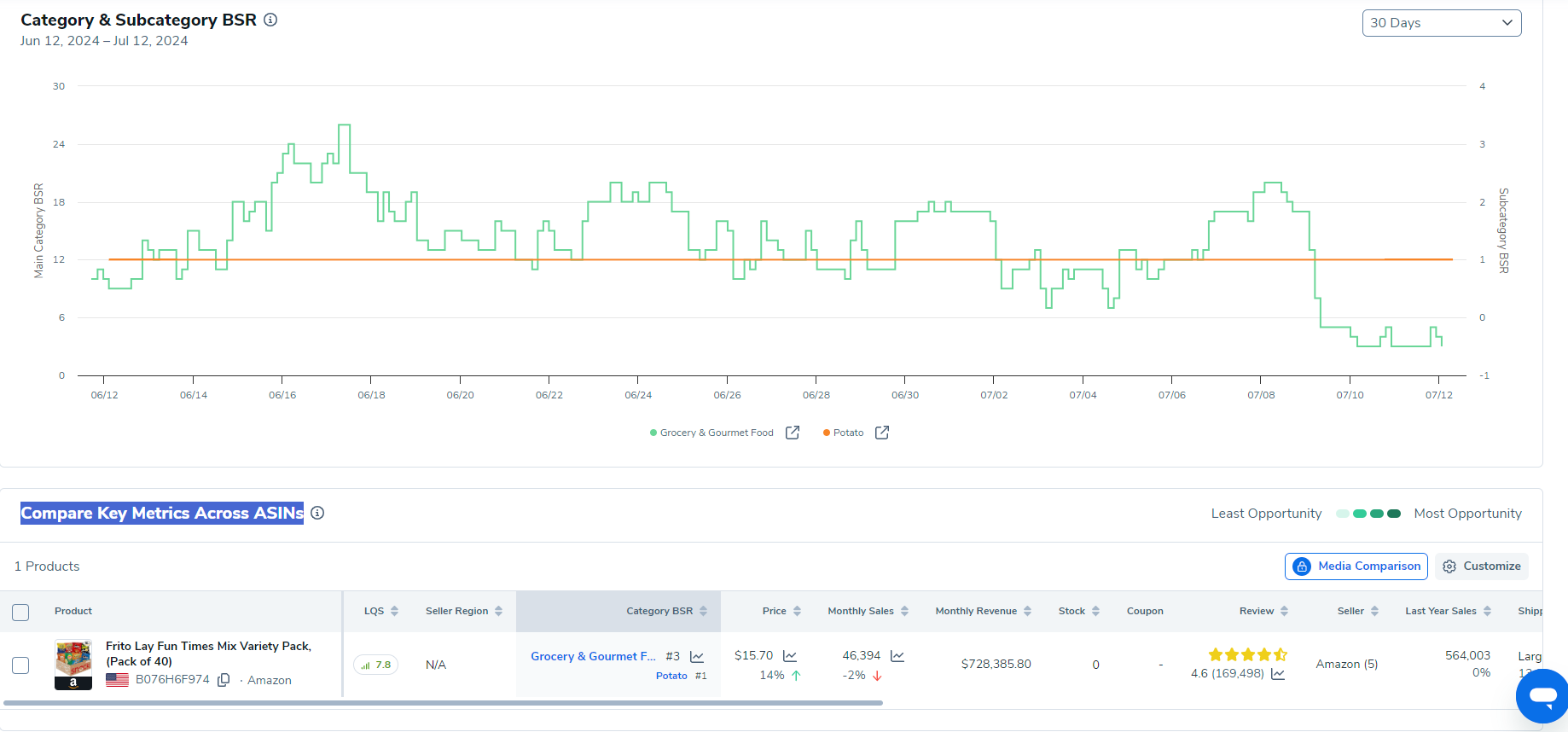1568x732 pixels.
Task: Click the five-star rating display
Action: tap(1247, 654)
